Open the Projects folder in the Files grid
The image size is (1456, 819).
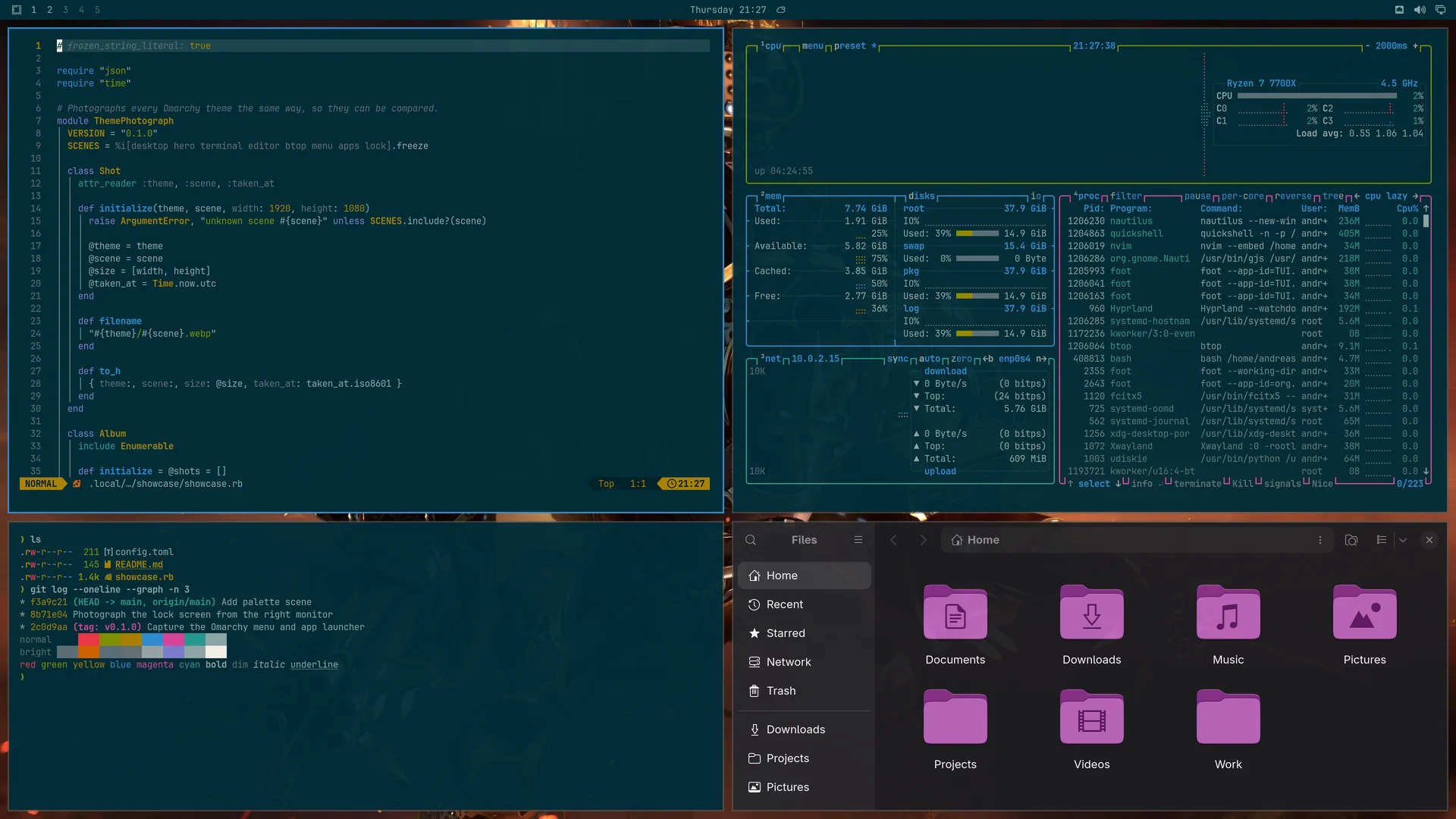coord(955,717)
